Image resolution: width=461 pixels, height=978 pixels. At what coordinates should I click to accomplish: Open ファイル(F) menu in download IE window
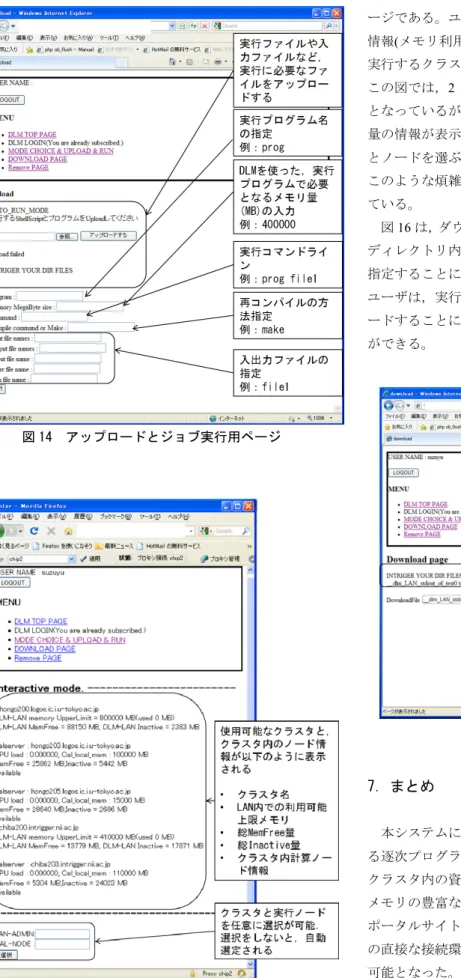(x=393, y=414)
